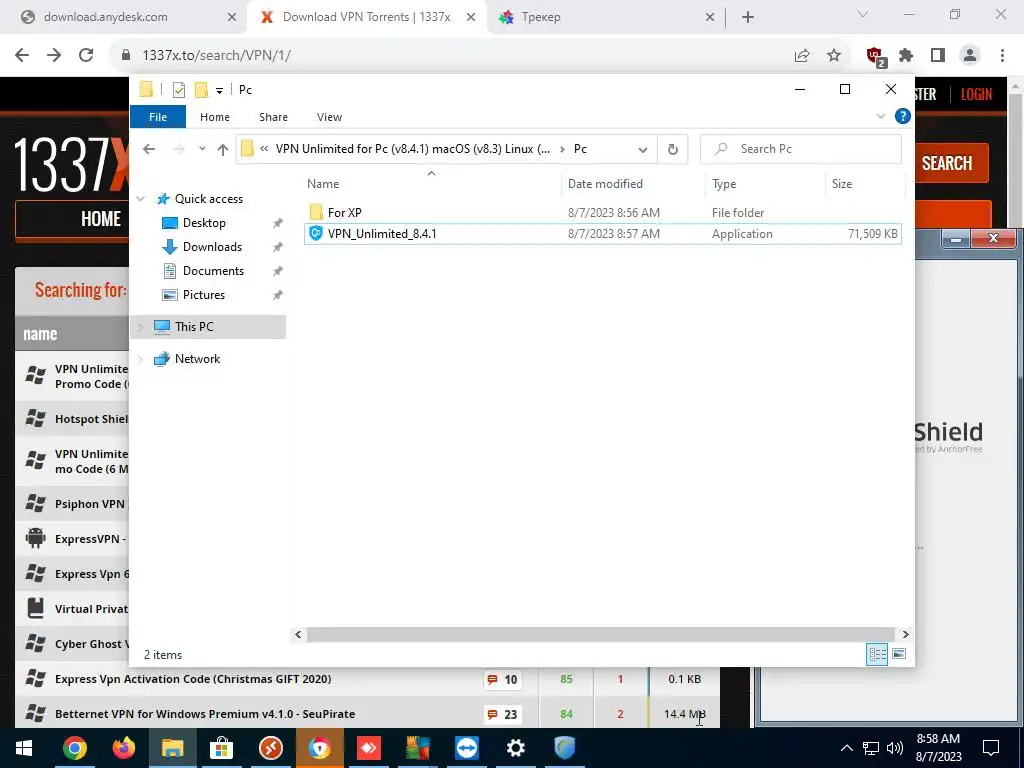Select Pictures in Quick access

point(203,295)
